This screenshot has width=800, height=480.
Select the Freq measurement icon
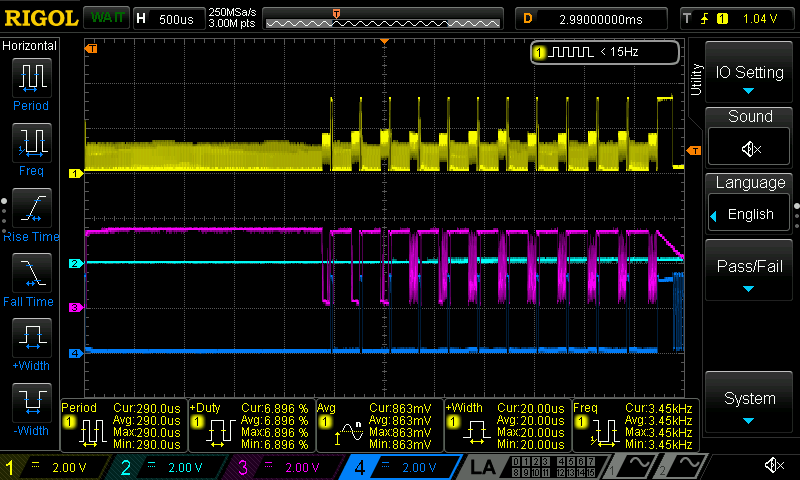(x=32, y=142)
